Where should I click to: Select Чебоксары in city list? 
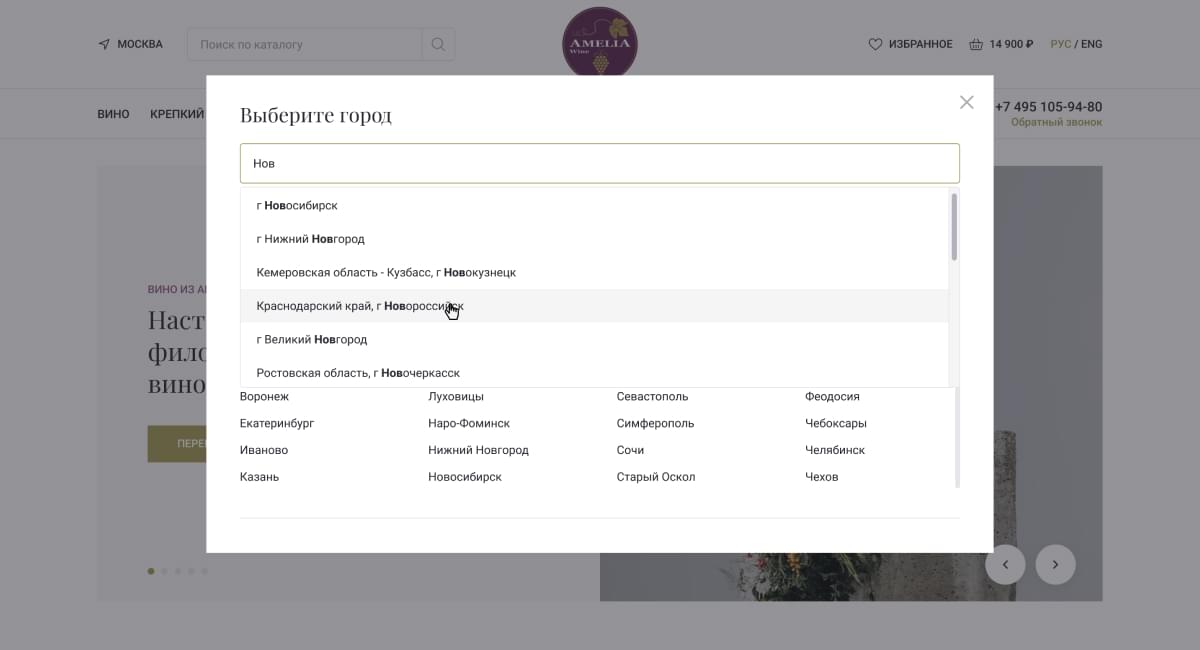[836, 423]
